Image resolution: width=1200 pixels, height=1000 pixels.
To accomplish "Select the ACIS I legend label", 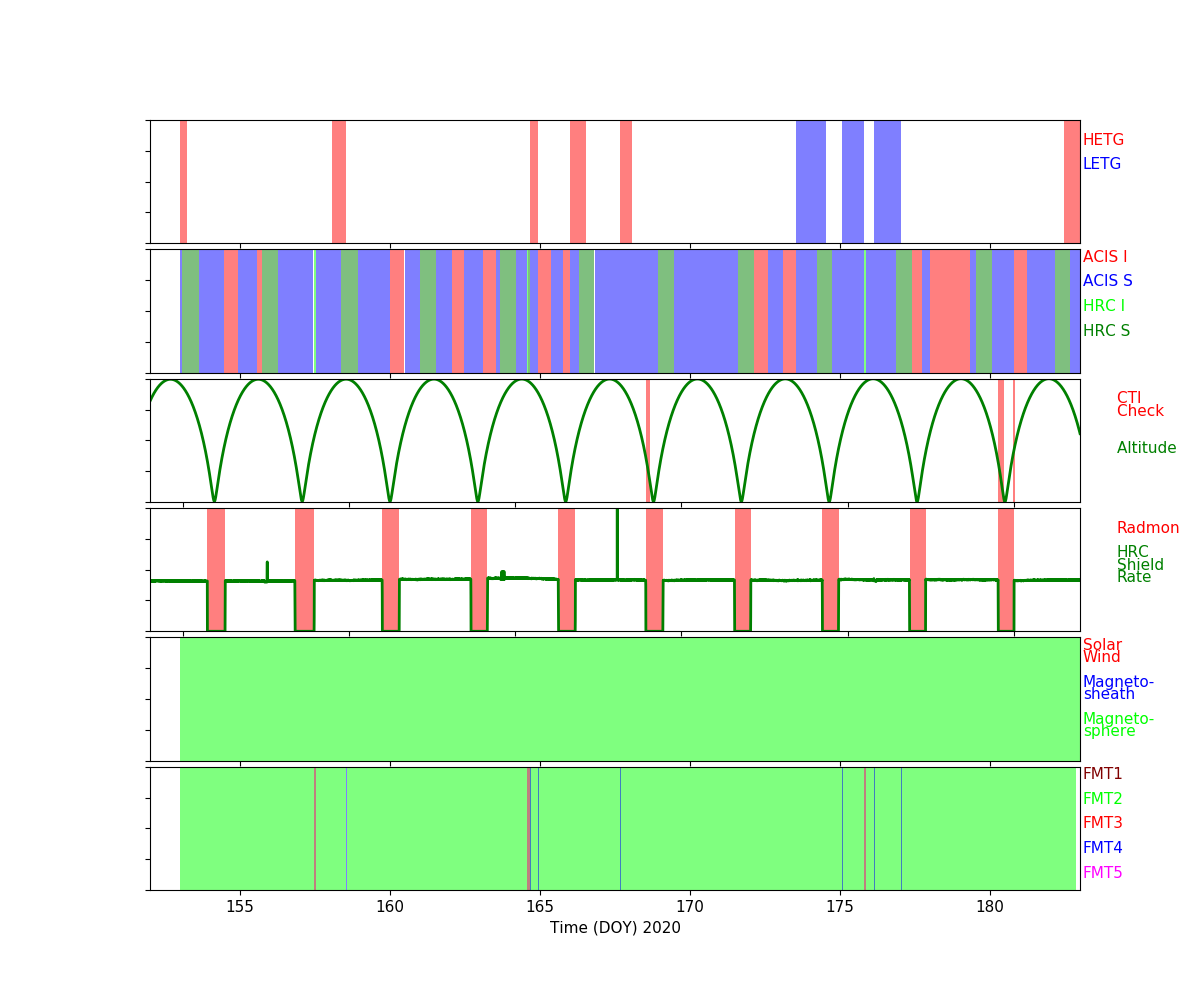I will click(1104, 257).
